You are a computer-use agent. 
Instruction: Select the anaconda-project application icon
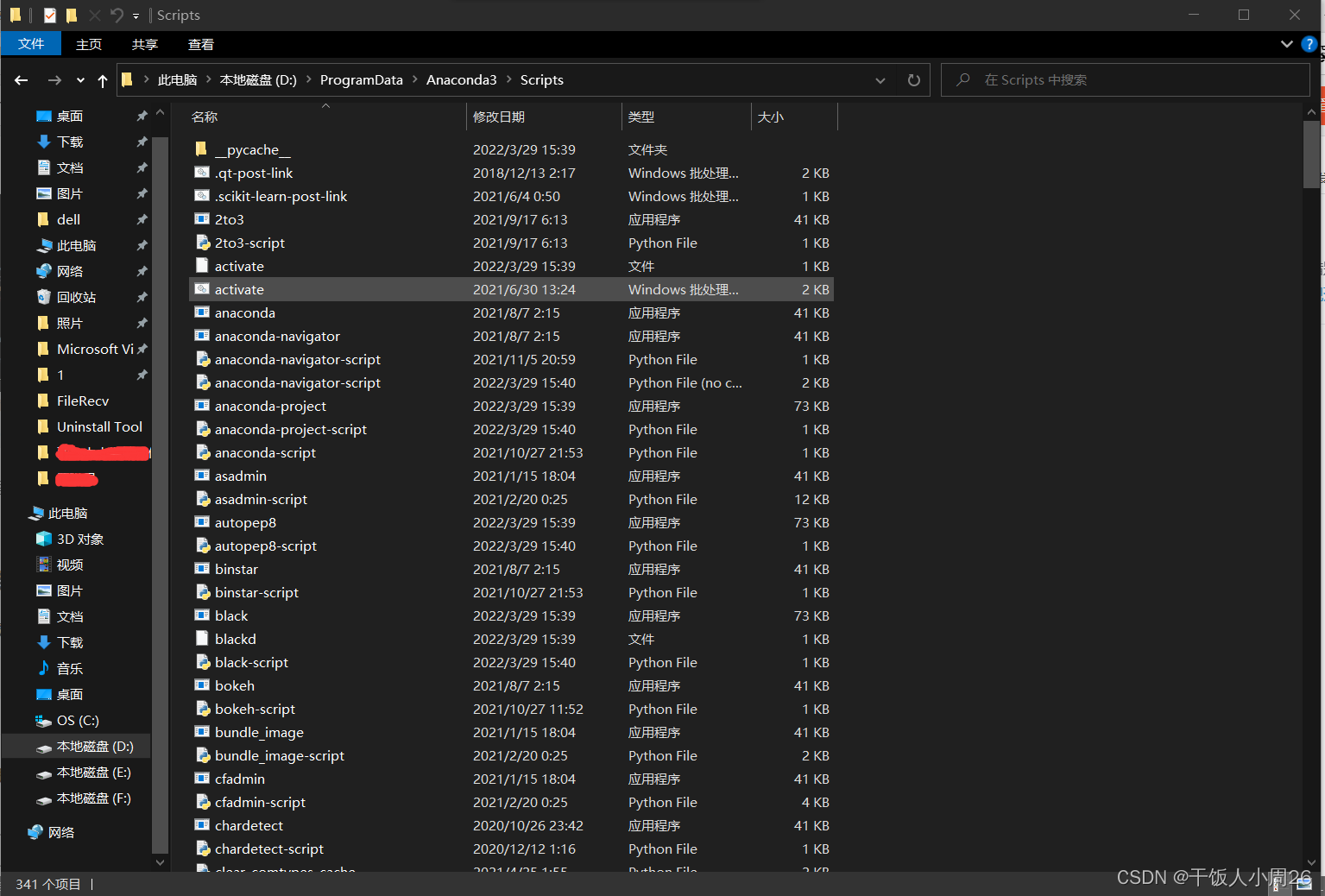pos(202,406)
